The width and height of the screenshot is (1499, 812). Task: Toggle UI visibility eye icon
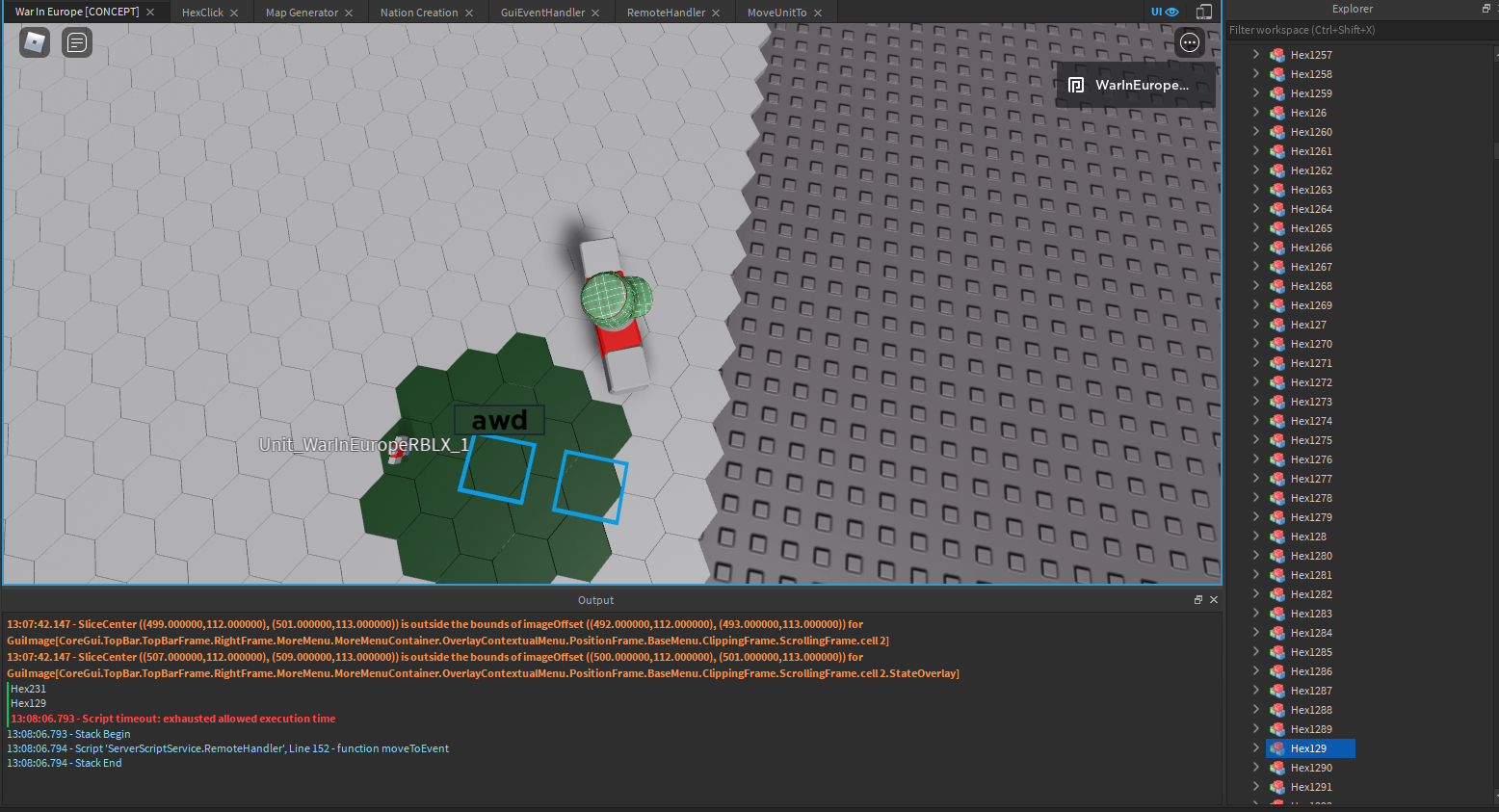1165,13
